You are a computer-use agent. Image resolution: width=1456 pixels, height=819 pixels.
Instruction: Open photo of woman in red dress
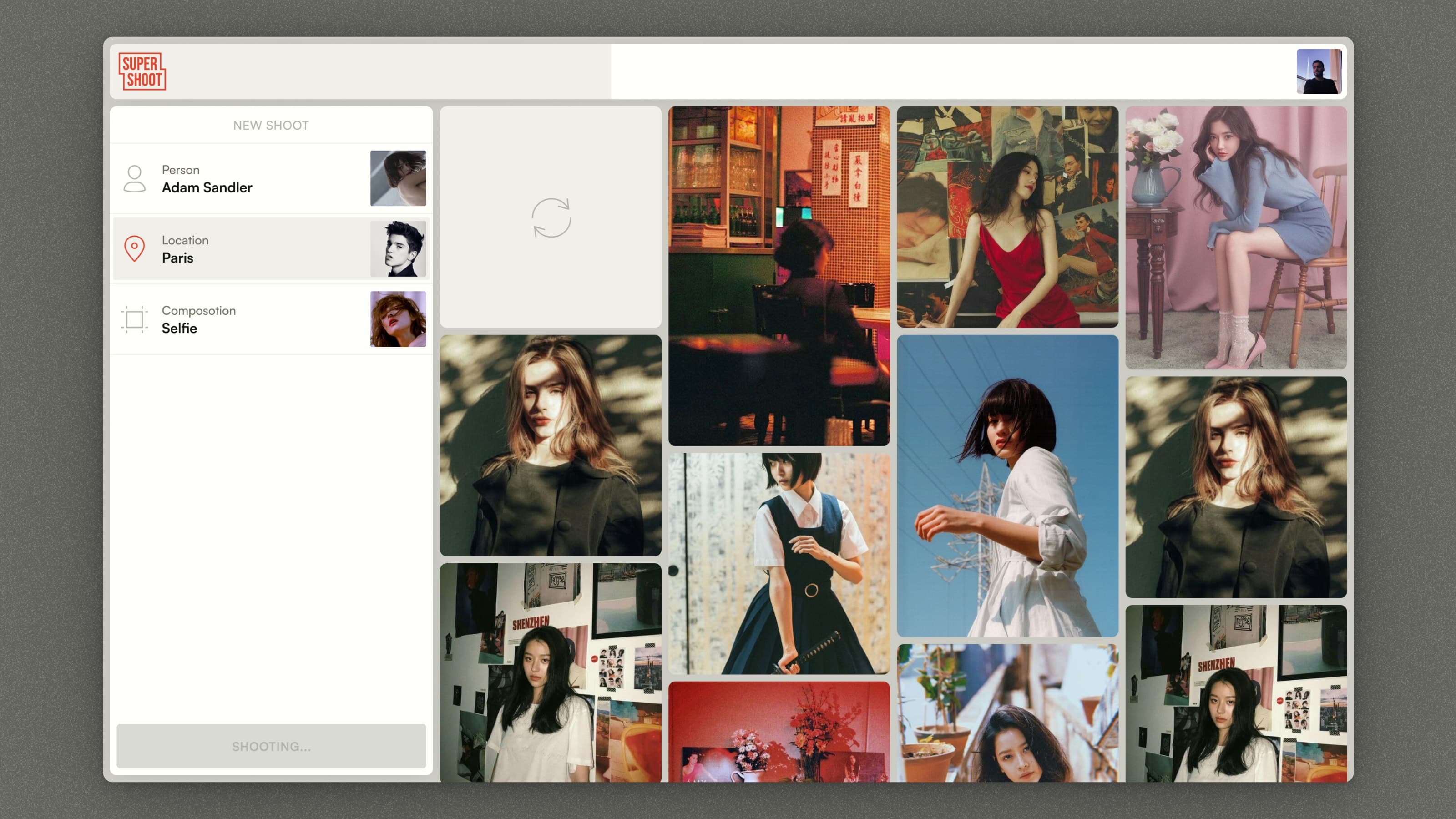click(x=1007, y=217)
